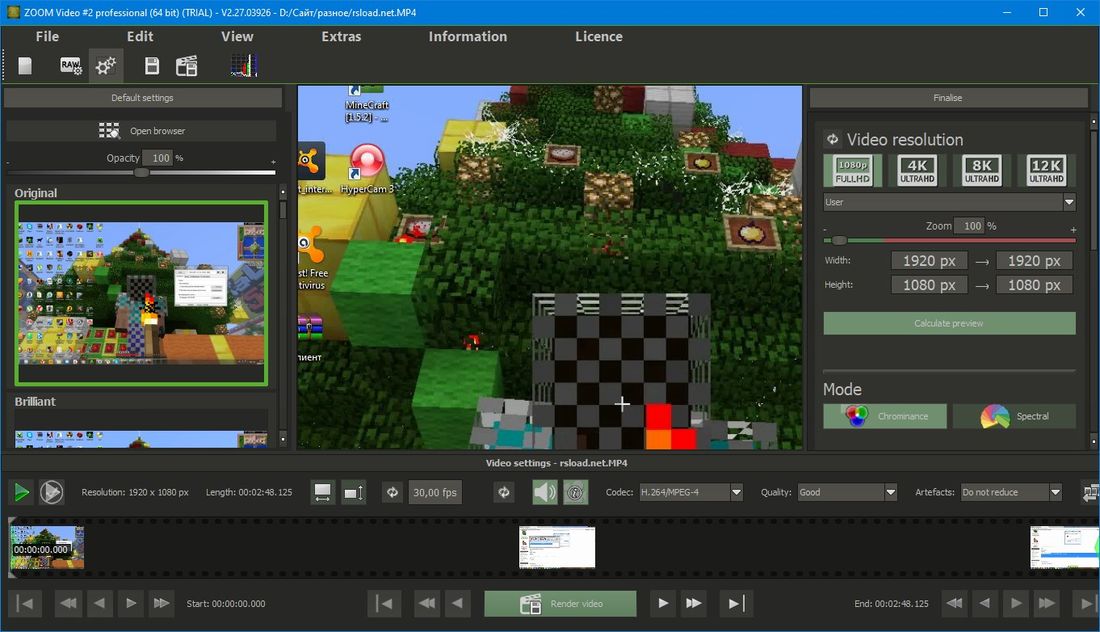Choose the 8K UltraHD resolution preset
This screenshot has height=632, width=1100.
(x=981, y=171)
